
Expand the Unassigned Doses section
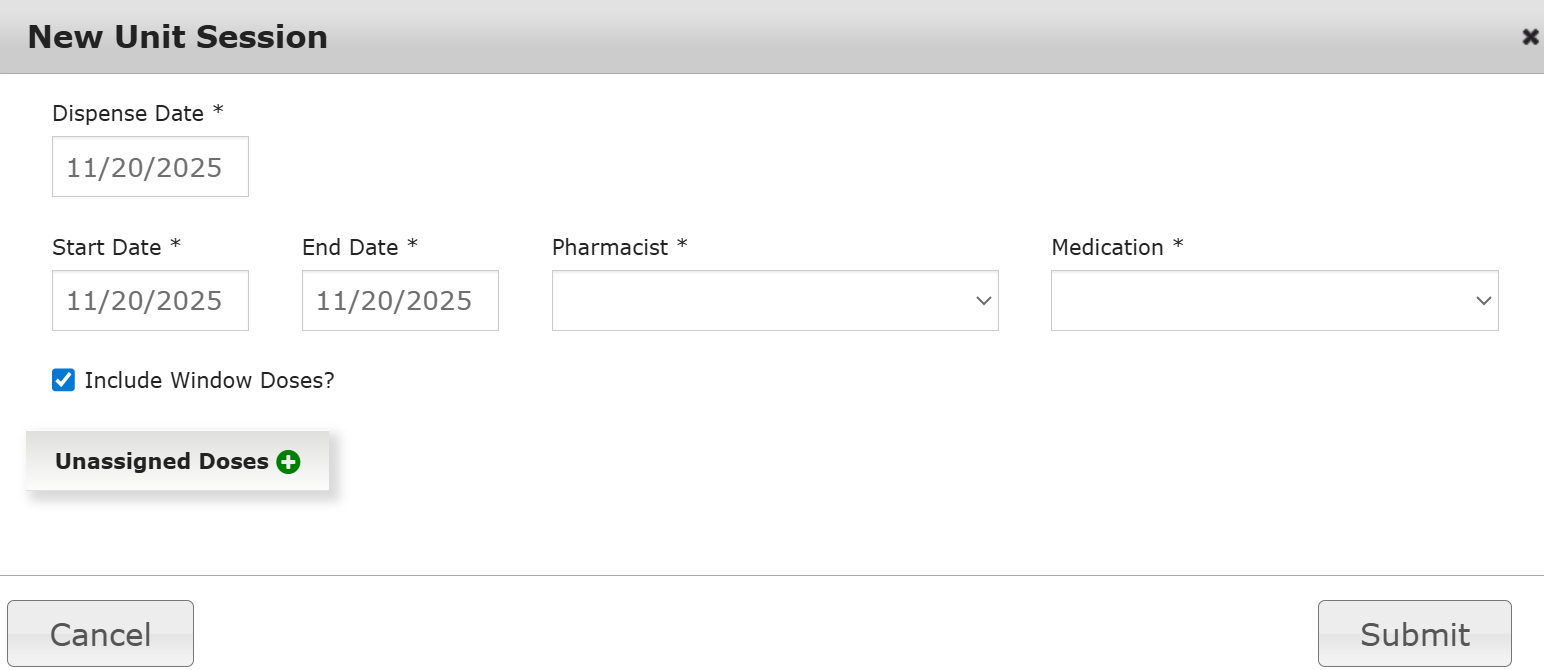pyautogui.click(x=163, y=462)
